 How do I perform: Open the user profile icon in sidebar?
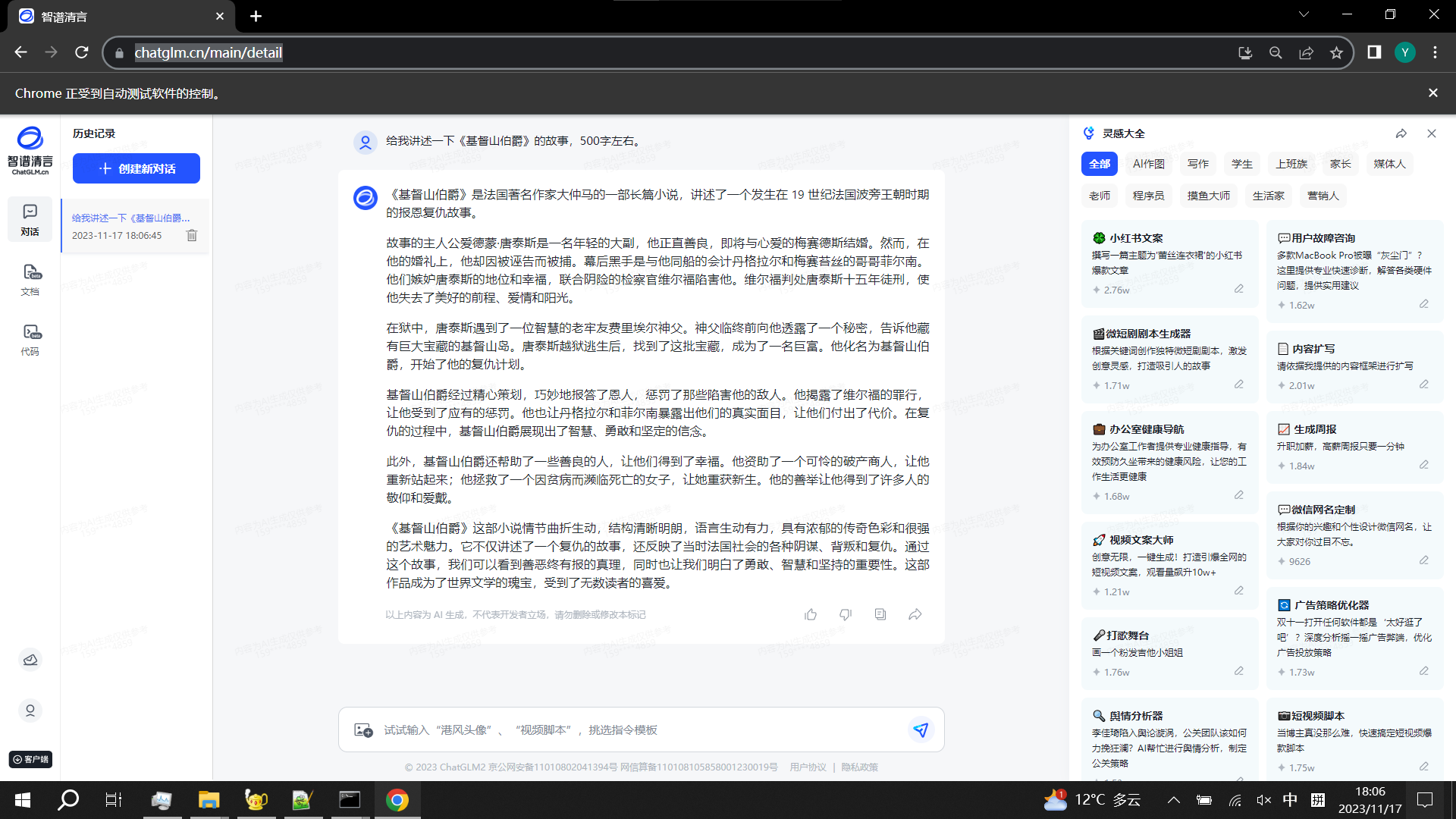click(x=30, y=711)
